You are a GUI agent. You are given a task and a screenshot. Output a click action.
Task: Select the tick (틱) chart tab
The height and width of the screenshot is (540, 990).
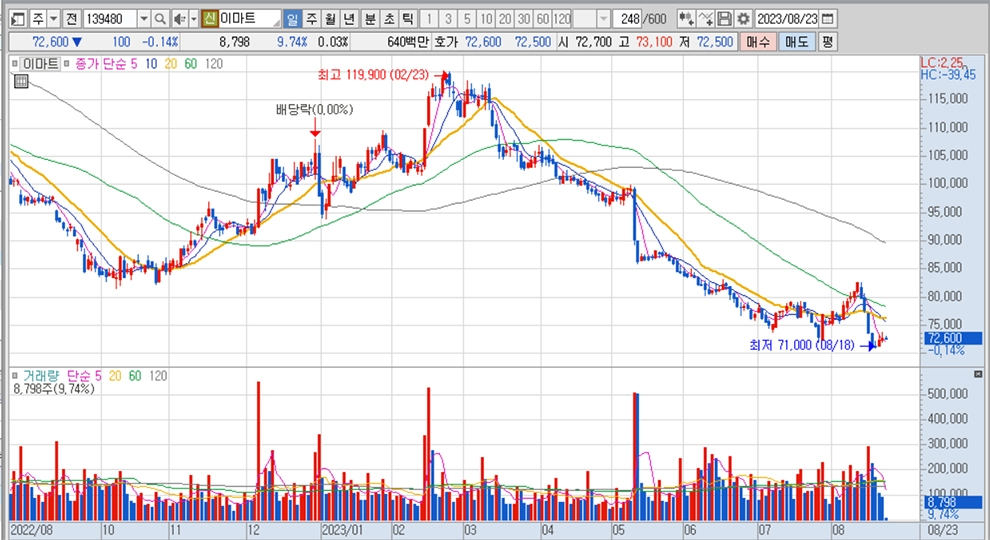[x=406, y=19]
